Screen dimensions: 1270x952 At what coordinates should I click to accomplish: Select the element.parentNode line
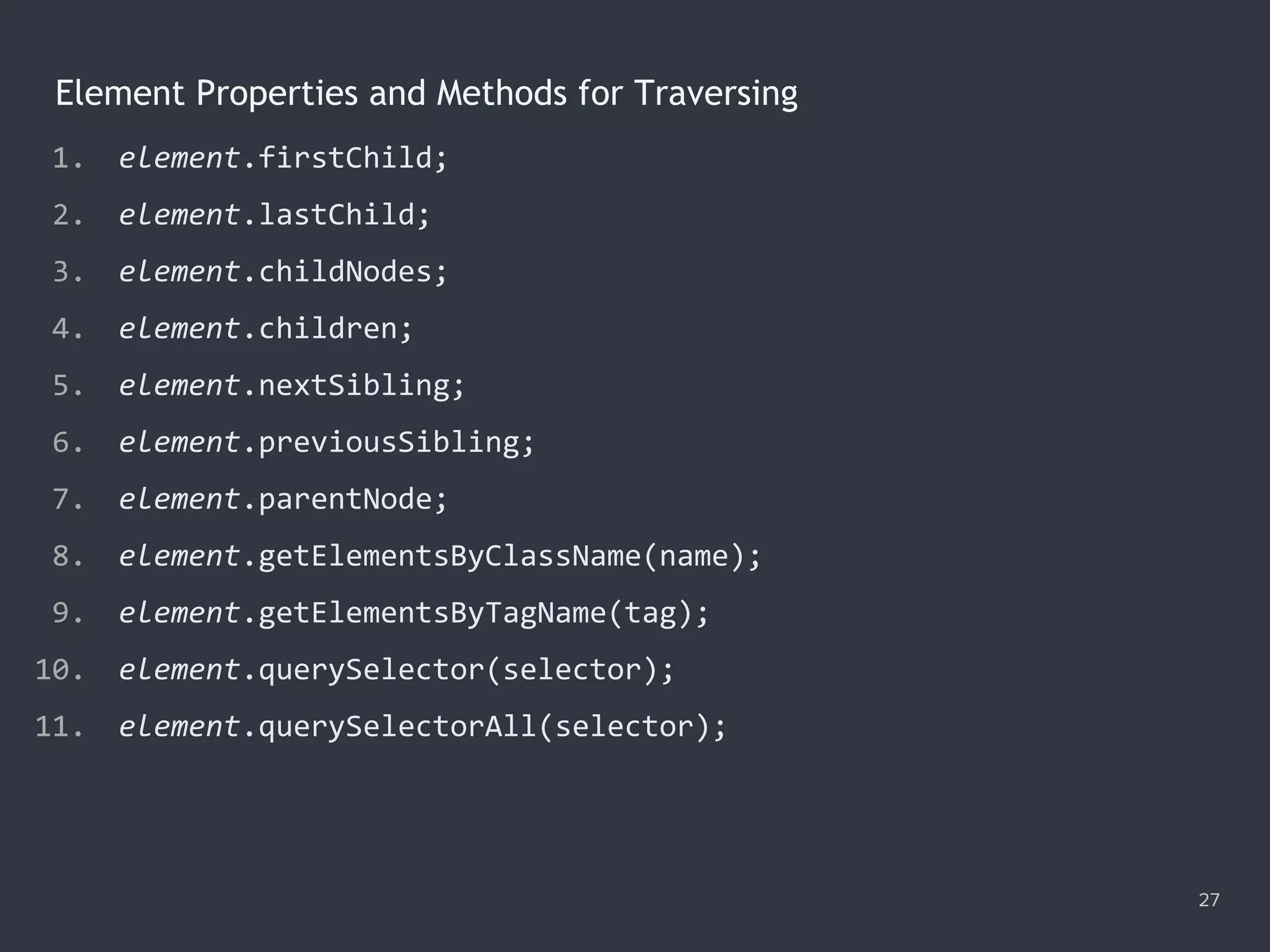point(283,499)
